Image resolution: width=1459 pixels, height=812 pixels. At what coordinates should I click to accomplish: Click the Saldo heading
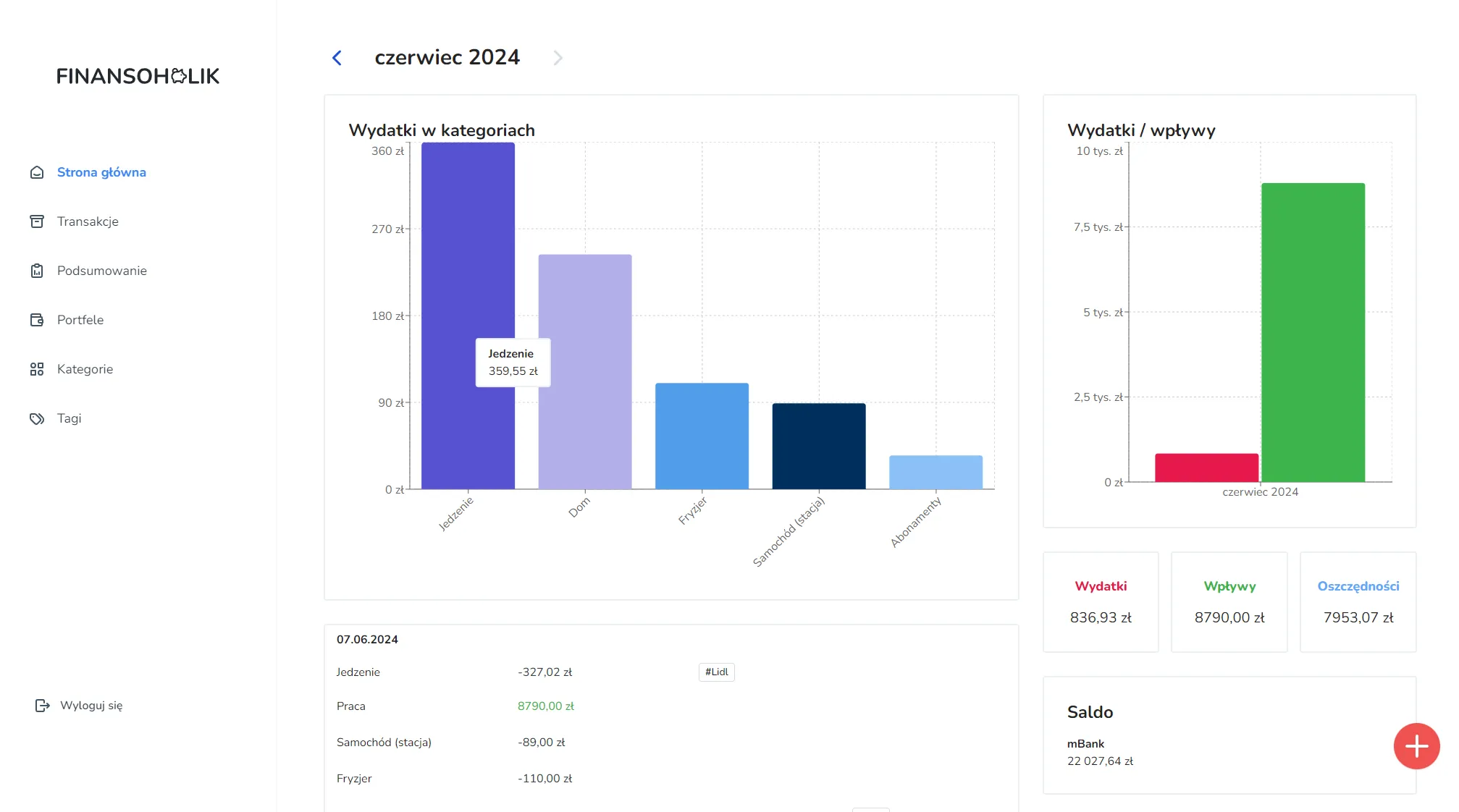[1090, 712]
